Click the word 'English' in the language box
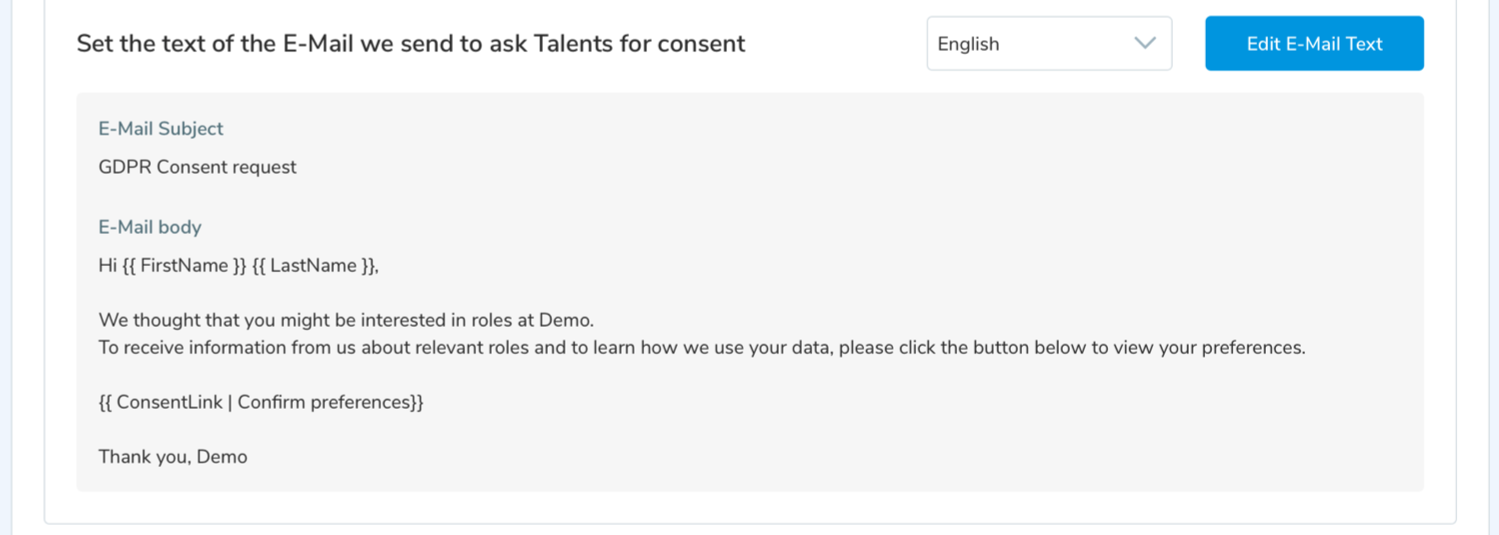Image resolution: width=1499 pixels, height=535 pixels. click(968, 44)
